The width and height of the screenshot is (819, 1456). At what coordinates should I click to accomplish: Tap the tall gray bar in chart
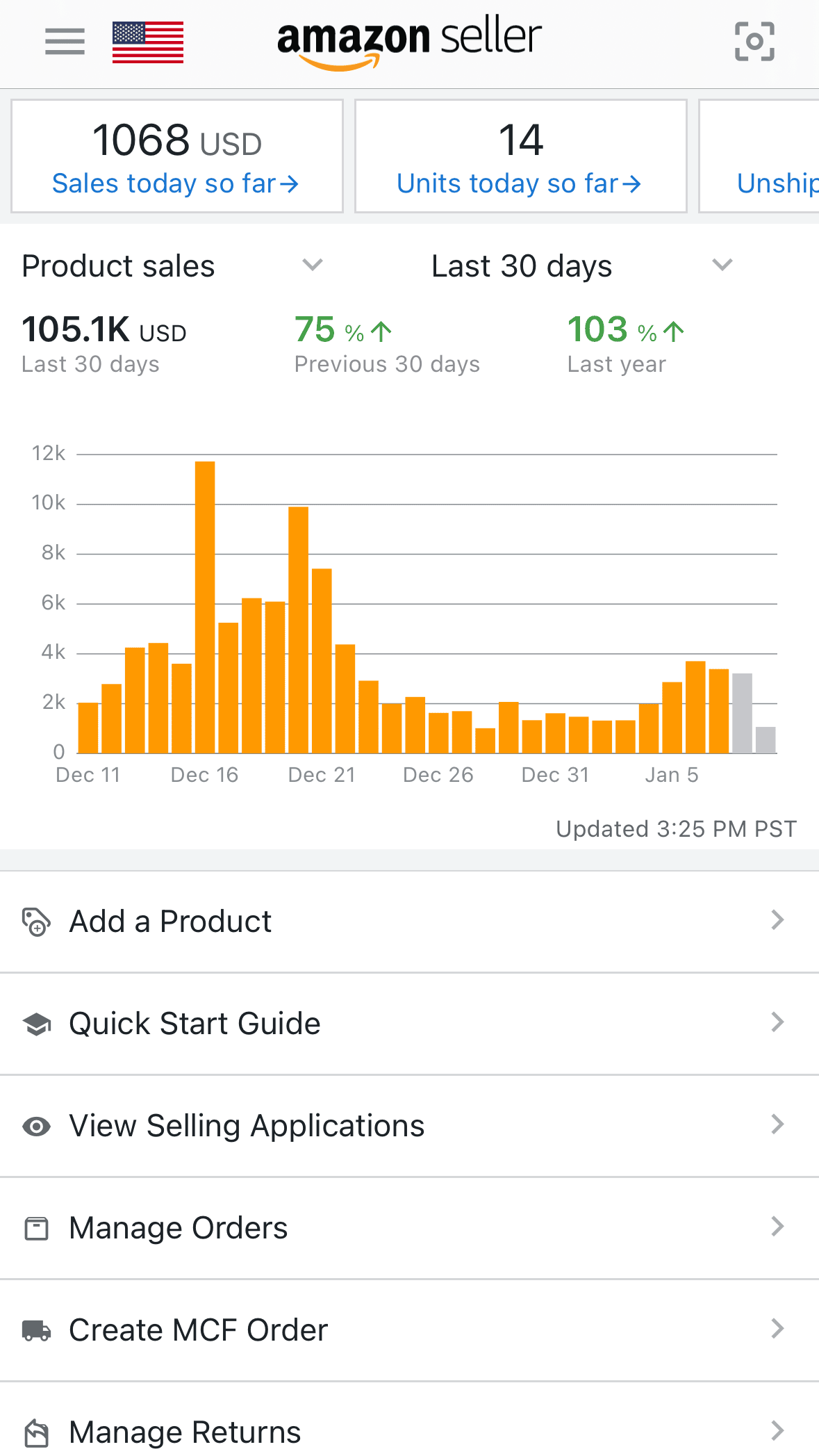(742, 713)
